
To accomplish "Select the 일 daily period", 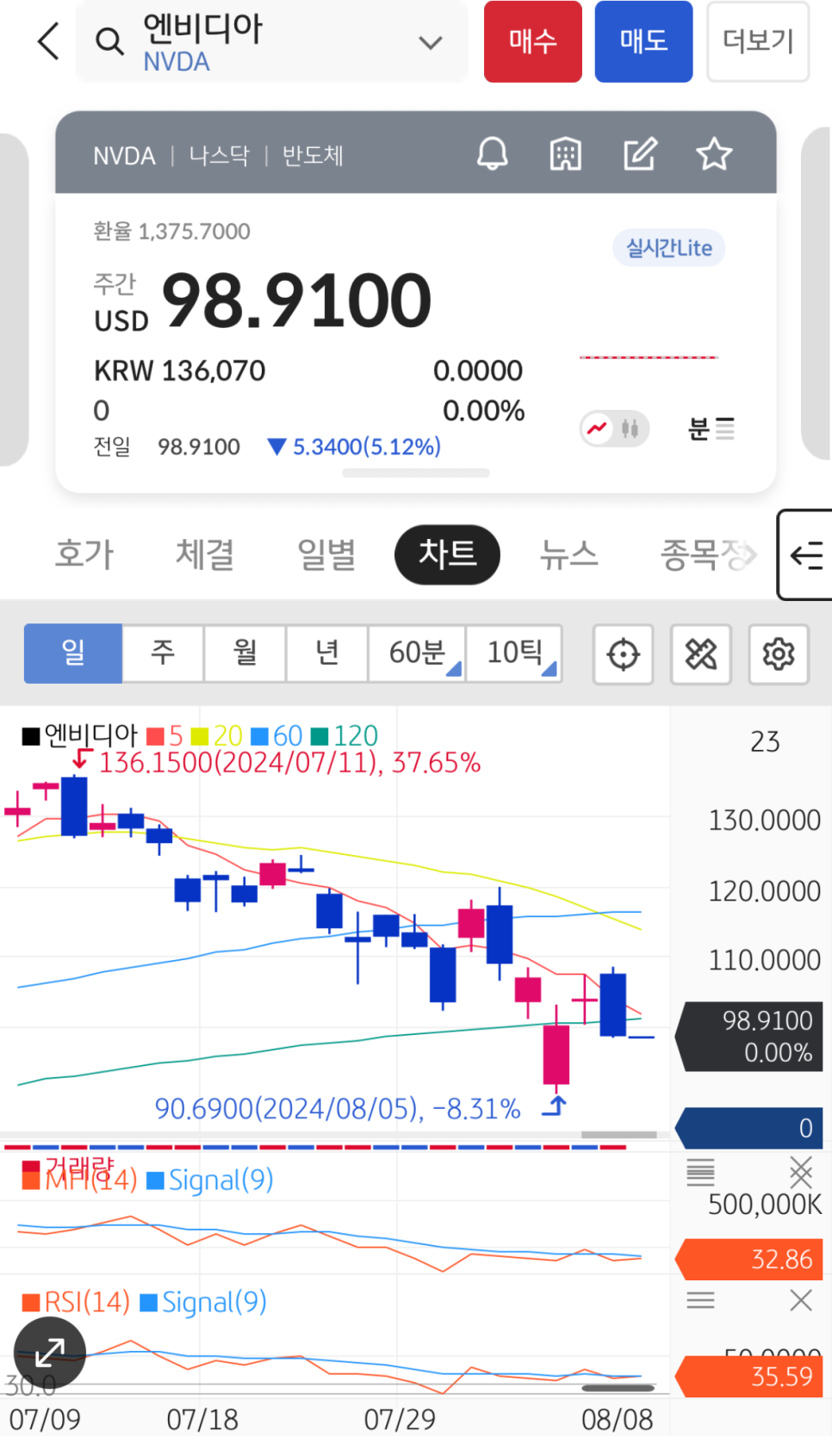I will click(73, 654).
